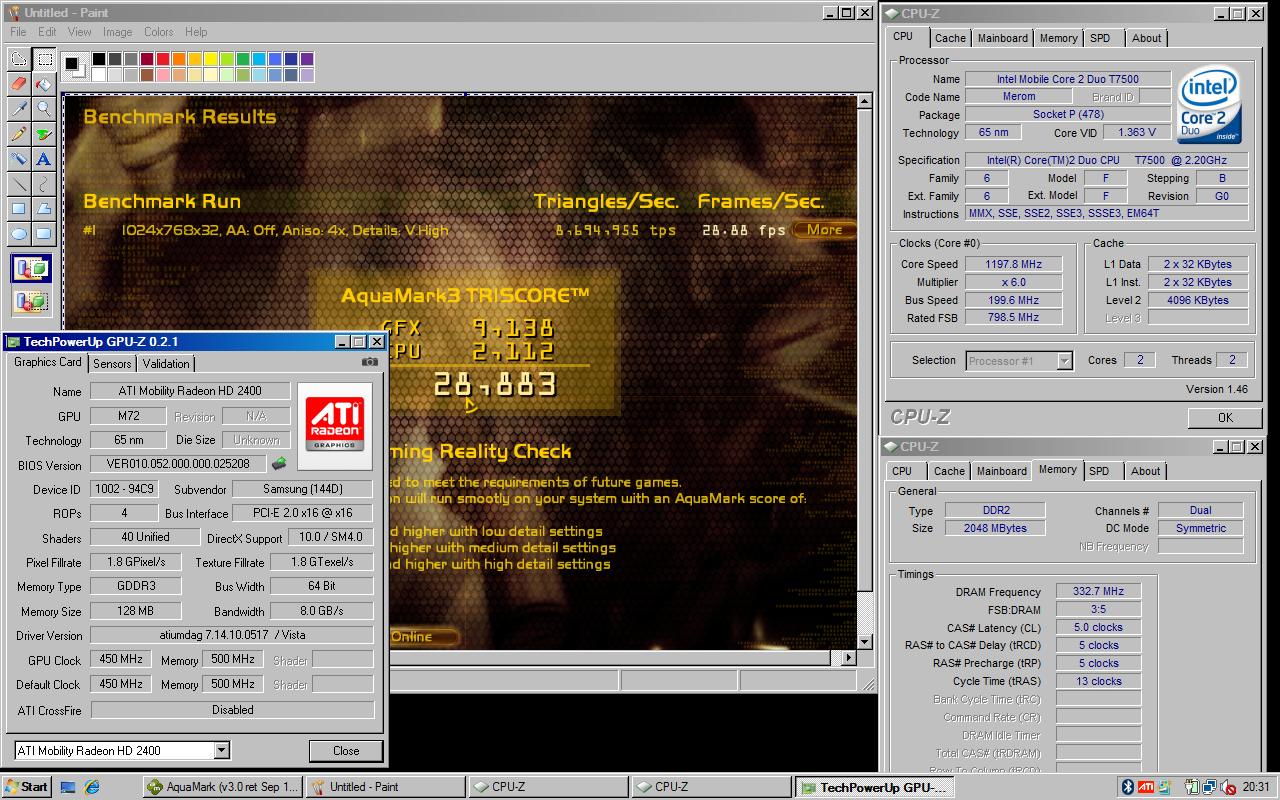Screen dimensions: 1280x800
Task: Click the GPU Name field 'ATI Mobility Radeon HD 2400'
Action: 190,391
